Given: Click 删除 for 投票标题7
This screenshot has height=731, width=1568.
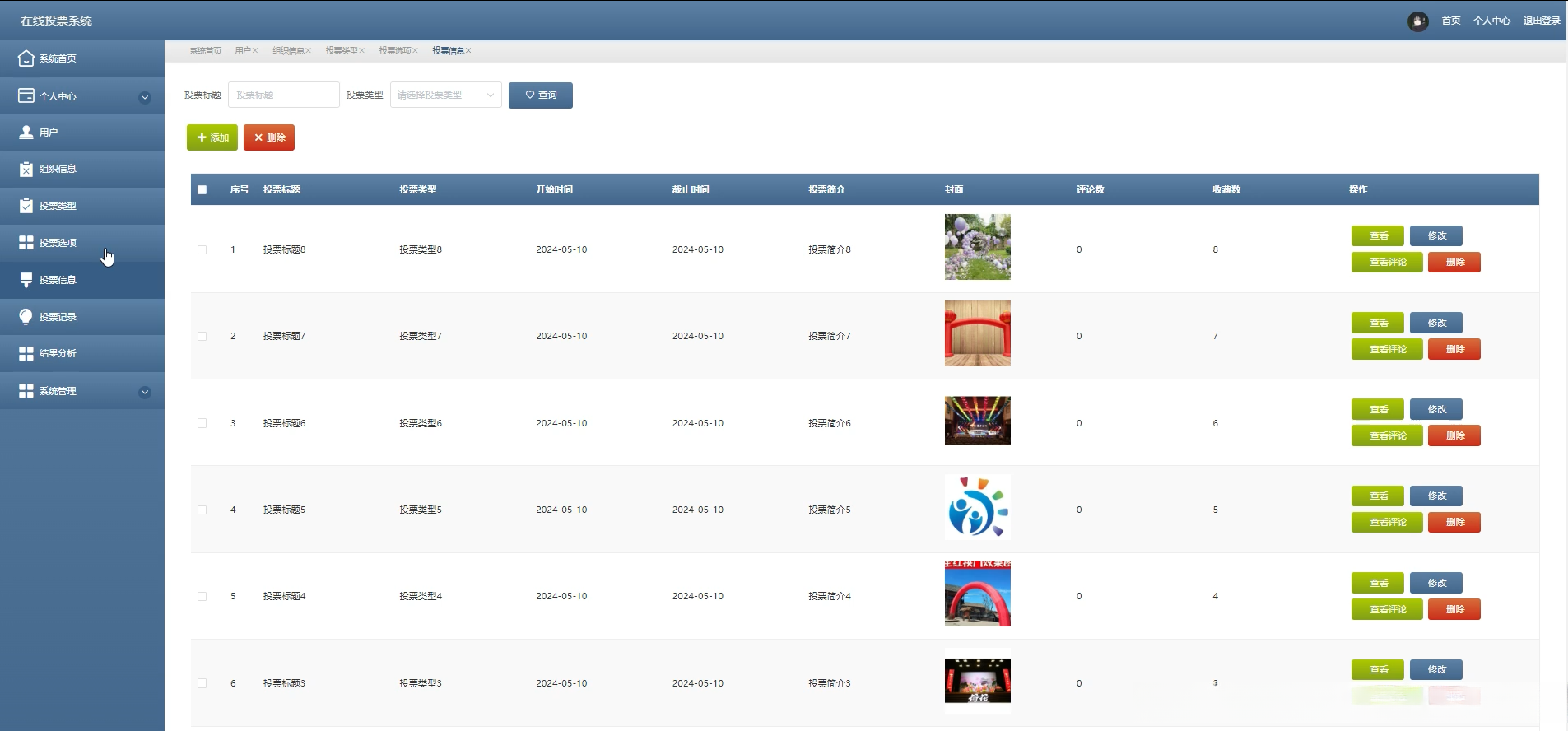Looking at the screenshot, I should tap(1454, 349).
